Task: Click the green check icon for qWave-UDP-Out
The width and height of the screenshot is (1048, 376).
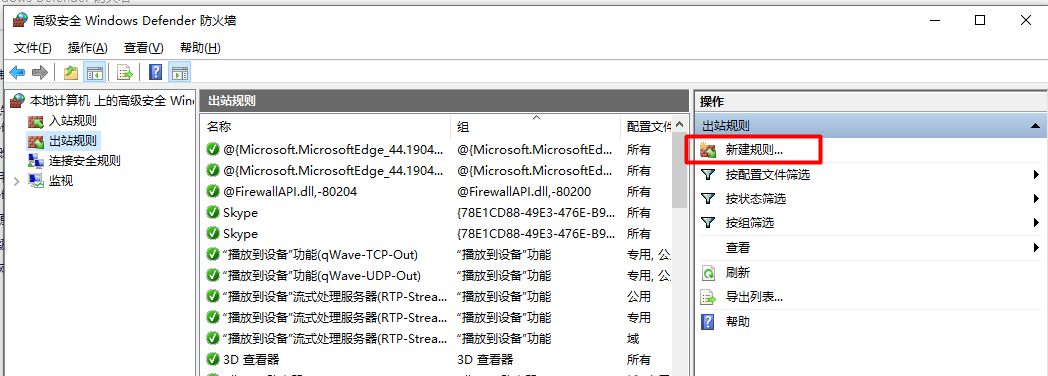Action: [213, 275]
